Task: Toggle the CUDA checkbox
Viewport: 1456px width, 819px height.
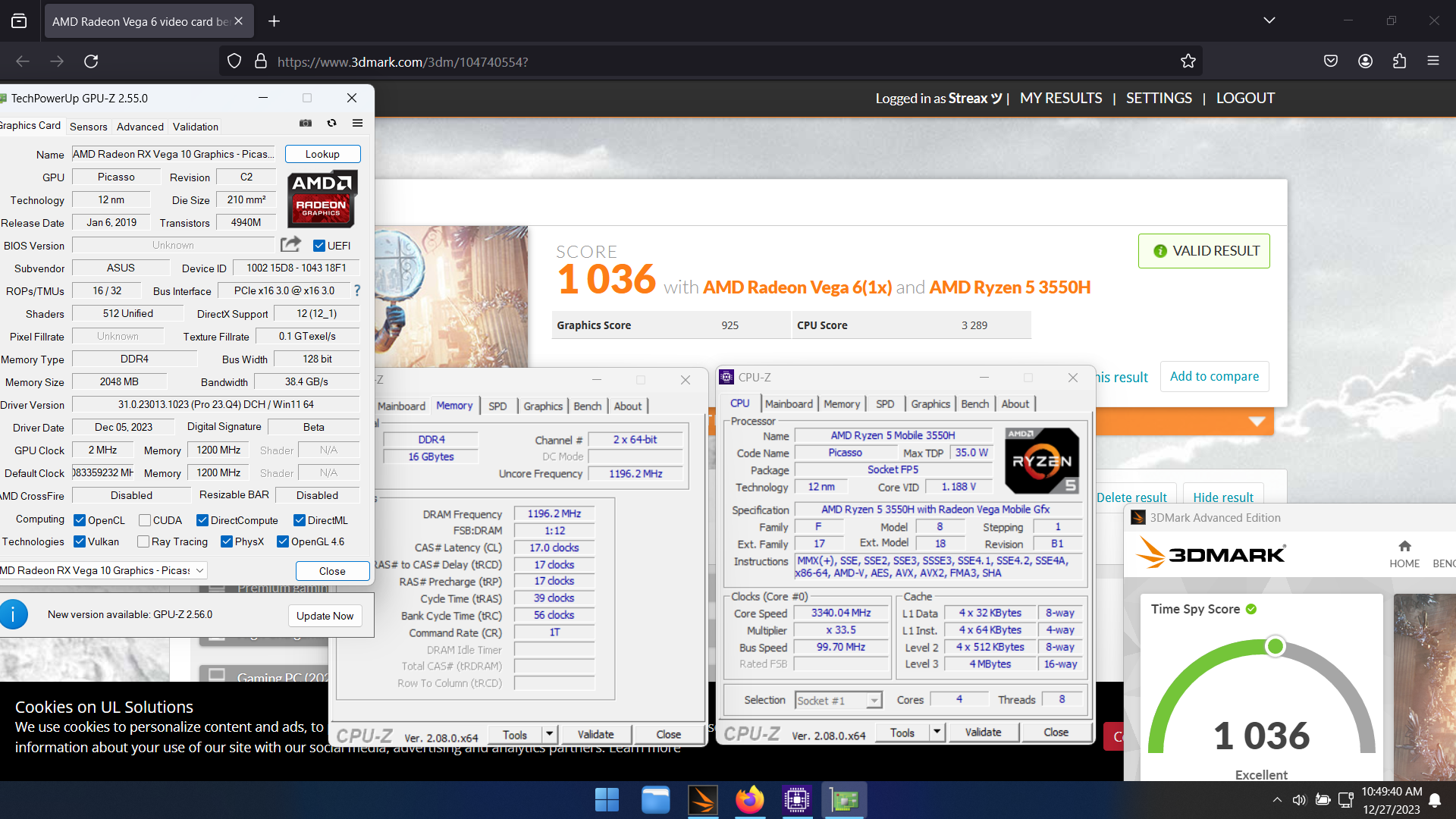Action: (x=145, y=520)
